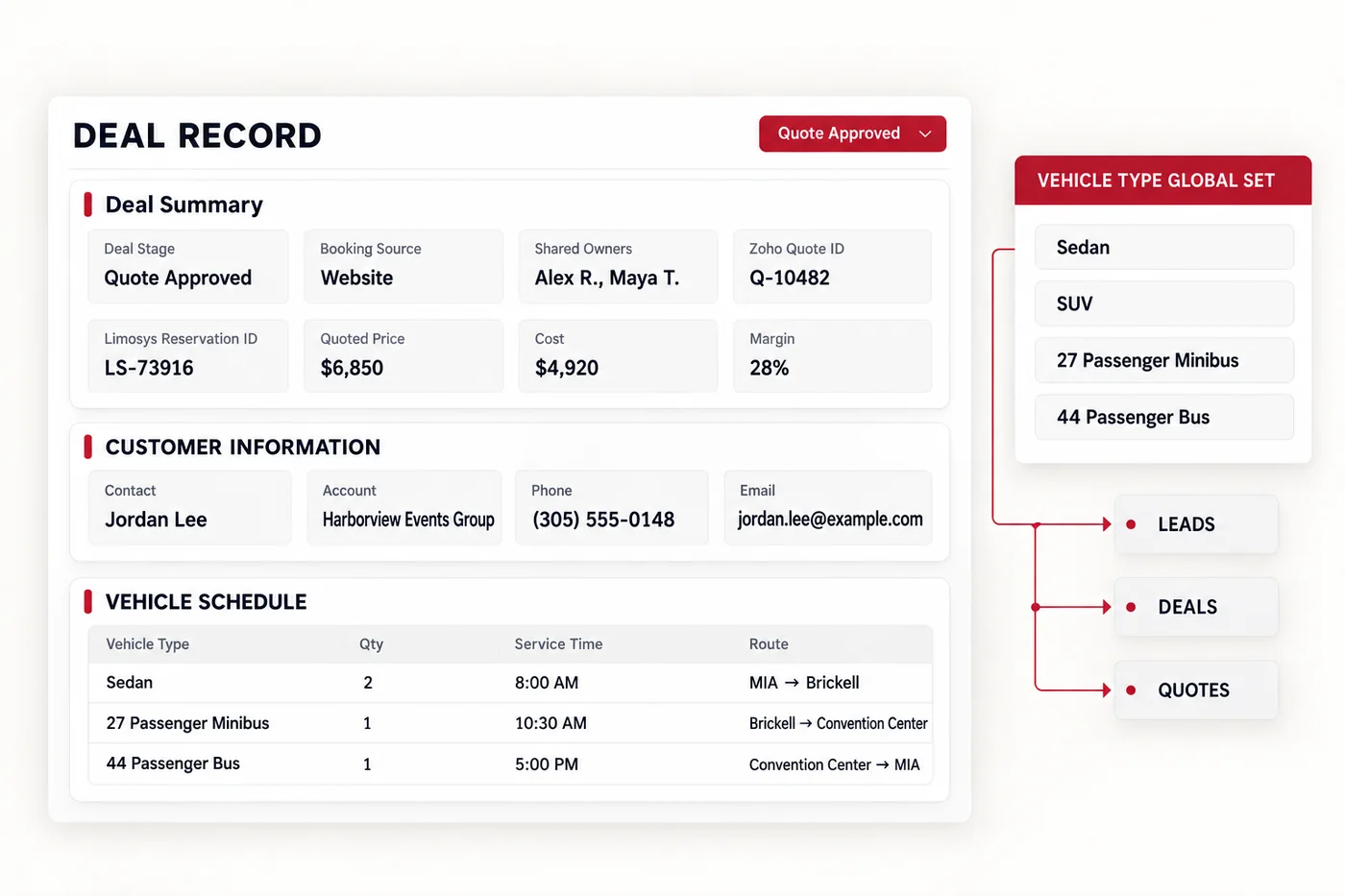The height and width of the screenshot is (896, 1345).
Task: Open the Quote Approved status dropdown
Action: (x=852, y=133)
